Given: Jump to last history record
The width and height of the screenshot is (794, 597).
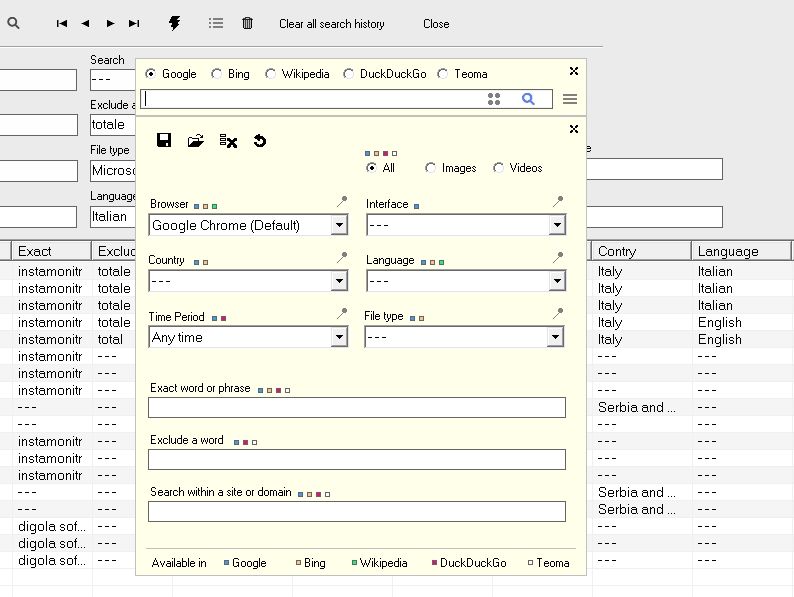Looking at the screenshot, I should [x=134, y=23].
